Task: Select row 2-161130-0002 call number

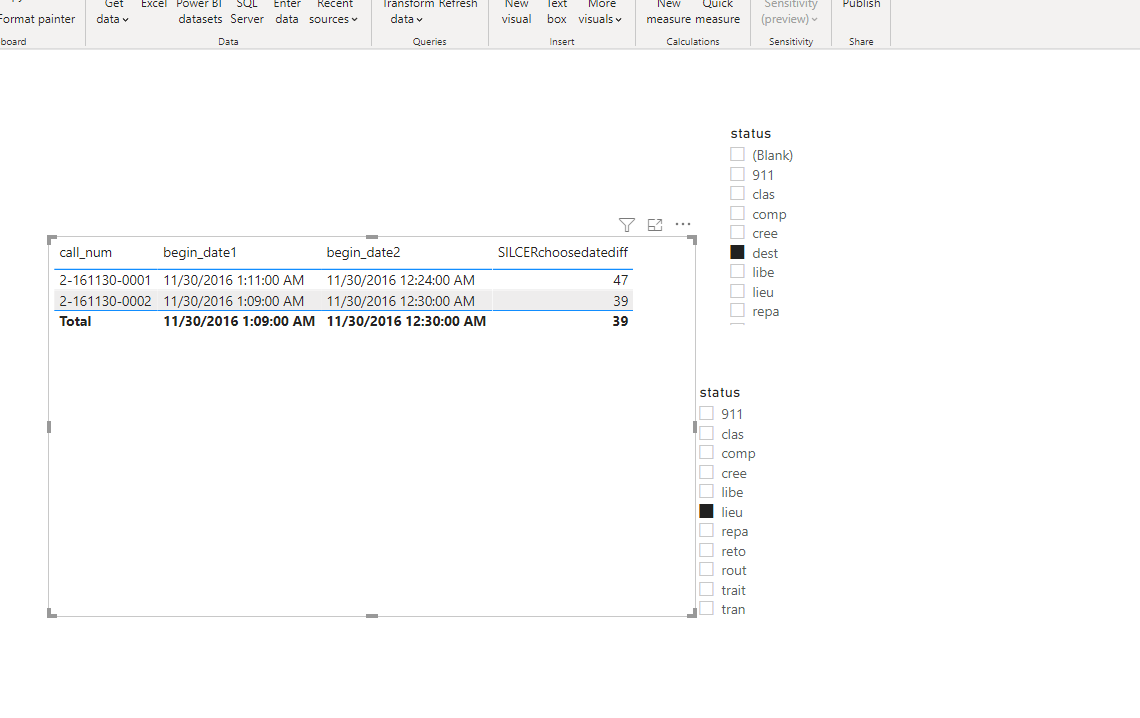Action: point(105,301)
